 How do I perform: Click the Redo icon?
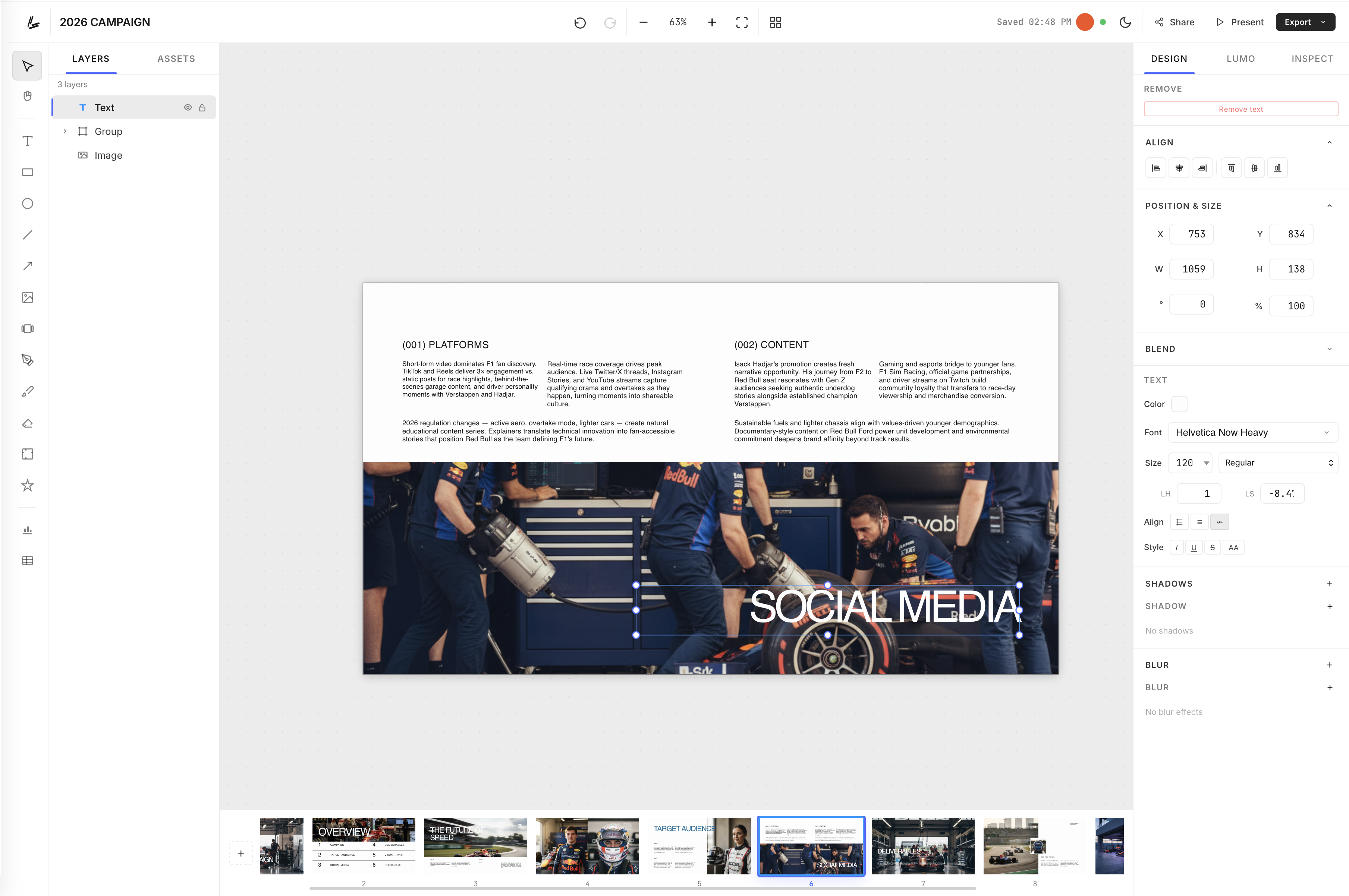click(610, 22)
